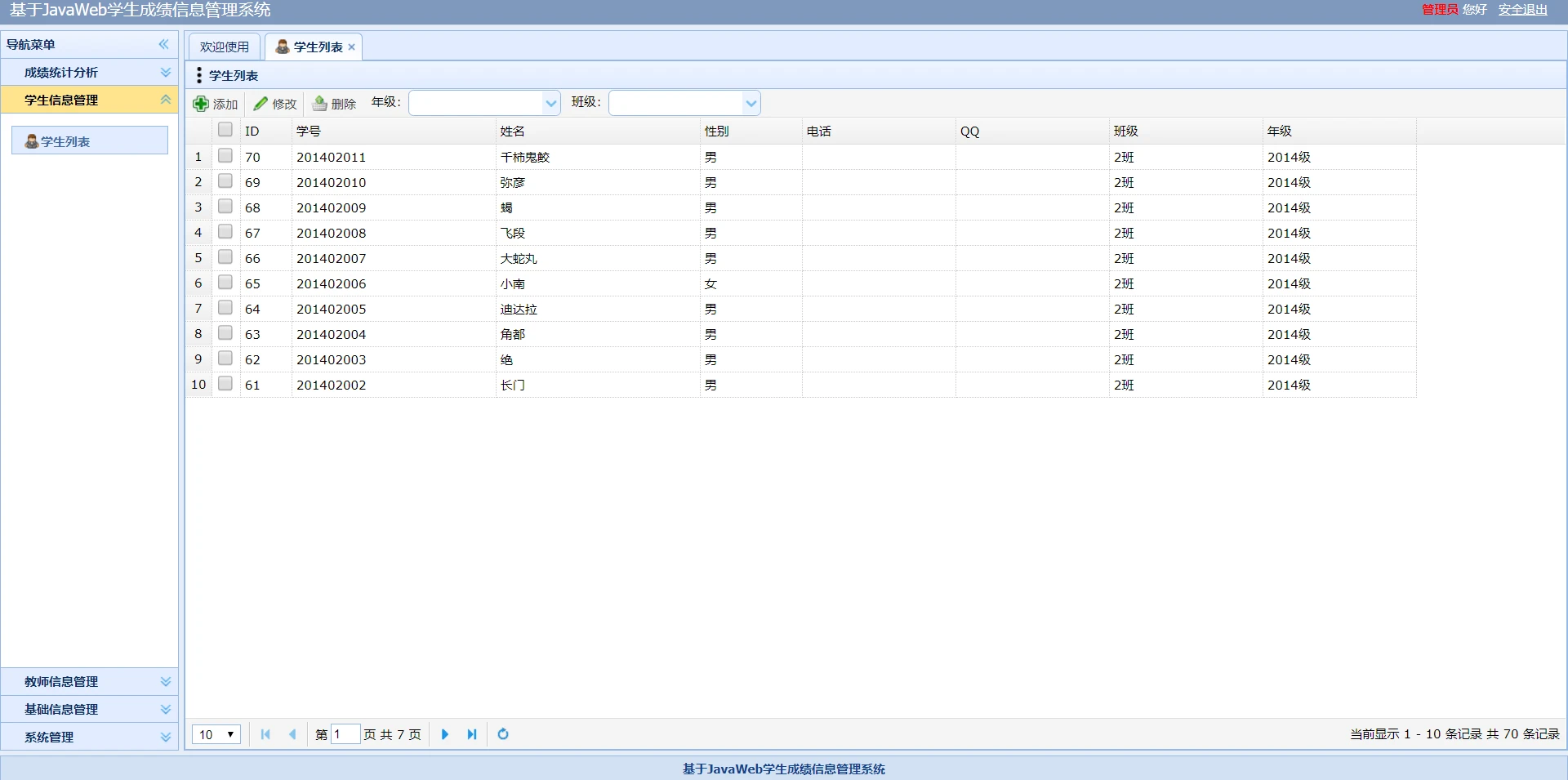Click the student icon on 学生列表 tab
The width and height of the screenshot is (1568, 780).
click(x=283, y=47)
